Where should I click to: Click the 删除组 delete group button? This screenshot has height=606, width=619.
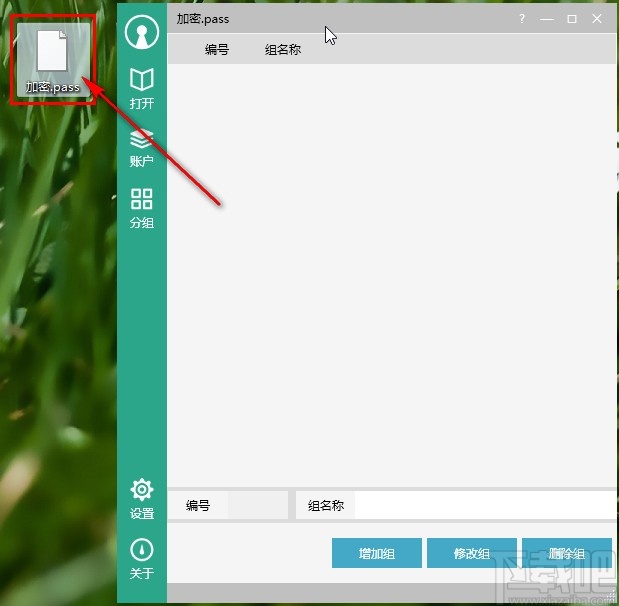(567, 553)
